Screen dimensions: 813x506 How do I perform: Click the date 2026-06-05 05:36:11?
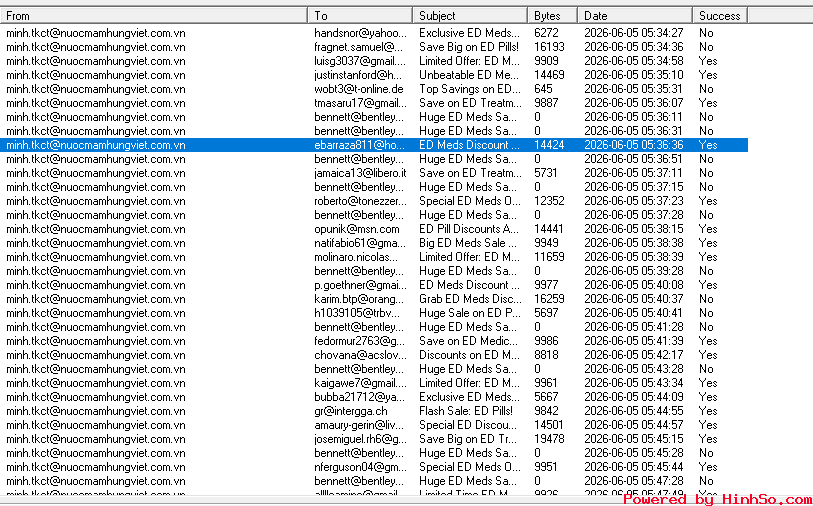(x=634, y=117)
